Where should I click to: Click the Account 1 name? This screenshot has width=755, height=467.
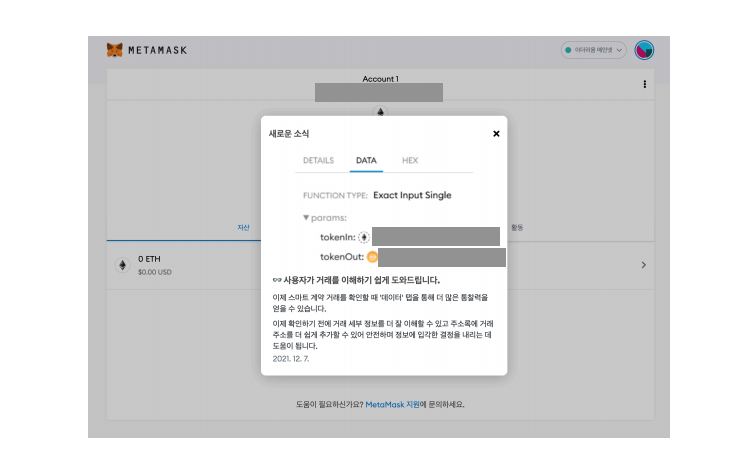tap(380, 78)
